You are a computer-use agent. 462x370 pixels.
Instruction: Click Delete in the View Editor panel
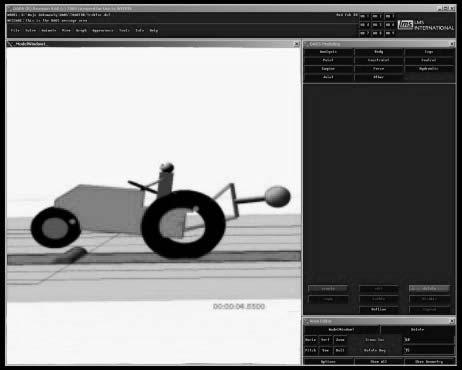(418, 330)
